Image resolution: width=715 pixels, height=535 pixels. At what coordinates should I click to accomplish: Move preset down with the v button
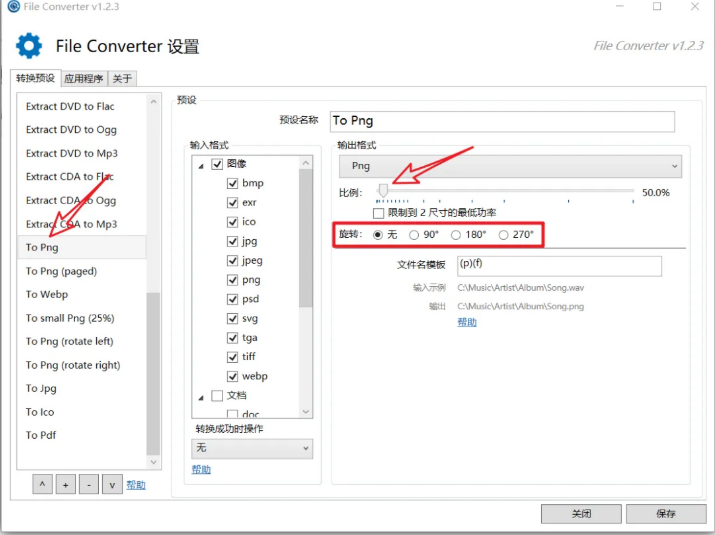click(x=112, y=484)
